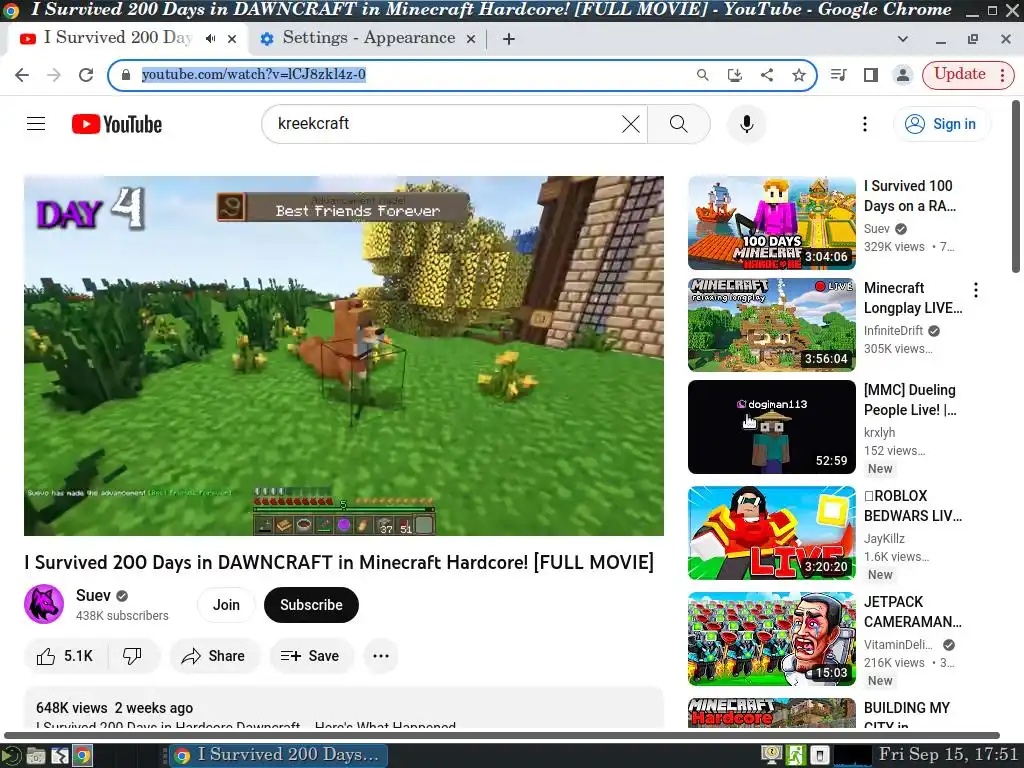Click the video player showing Day 4
The image size is (1024, 768).
tap(344, 355)
